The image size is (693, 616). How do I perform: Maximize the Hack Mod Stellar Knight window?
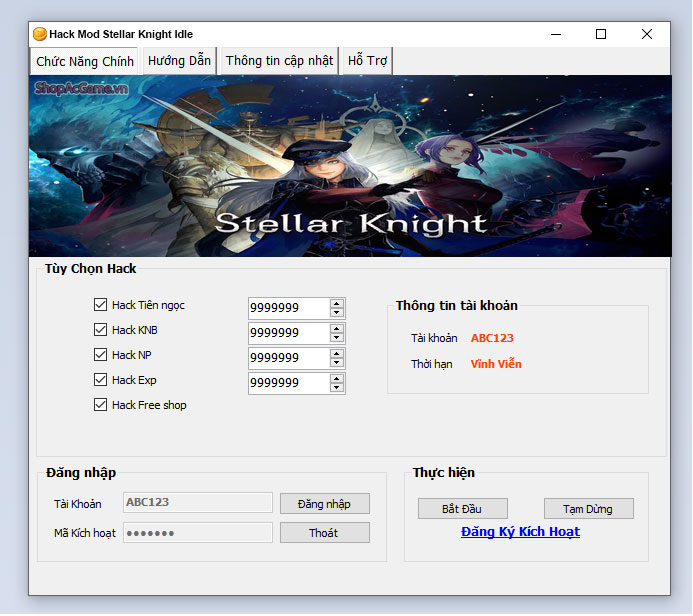coord(601,34)
